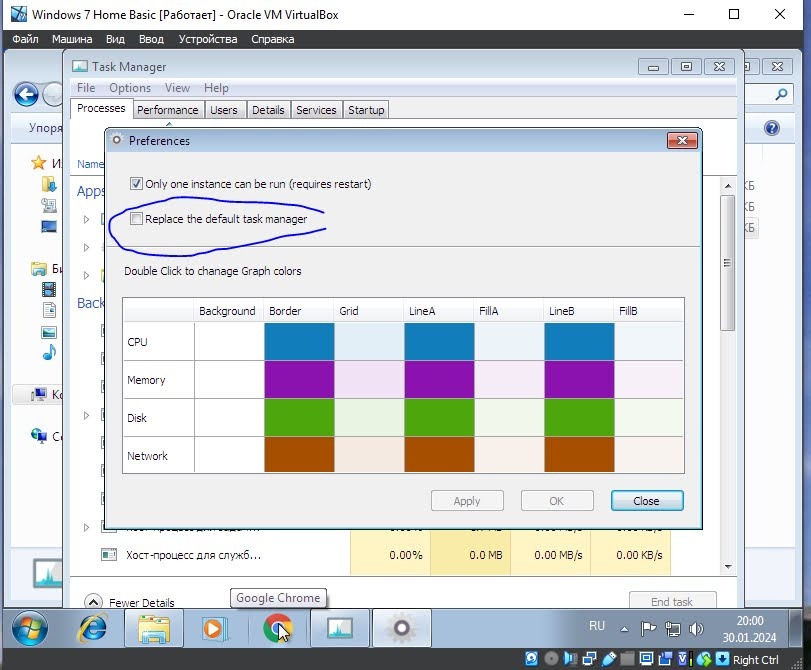Close Preferences with red X button

(682, 140)
